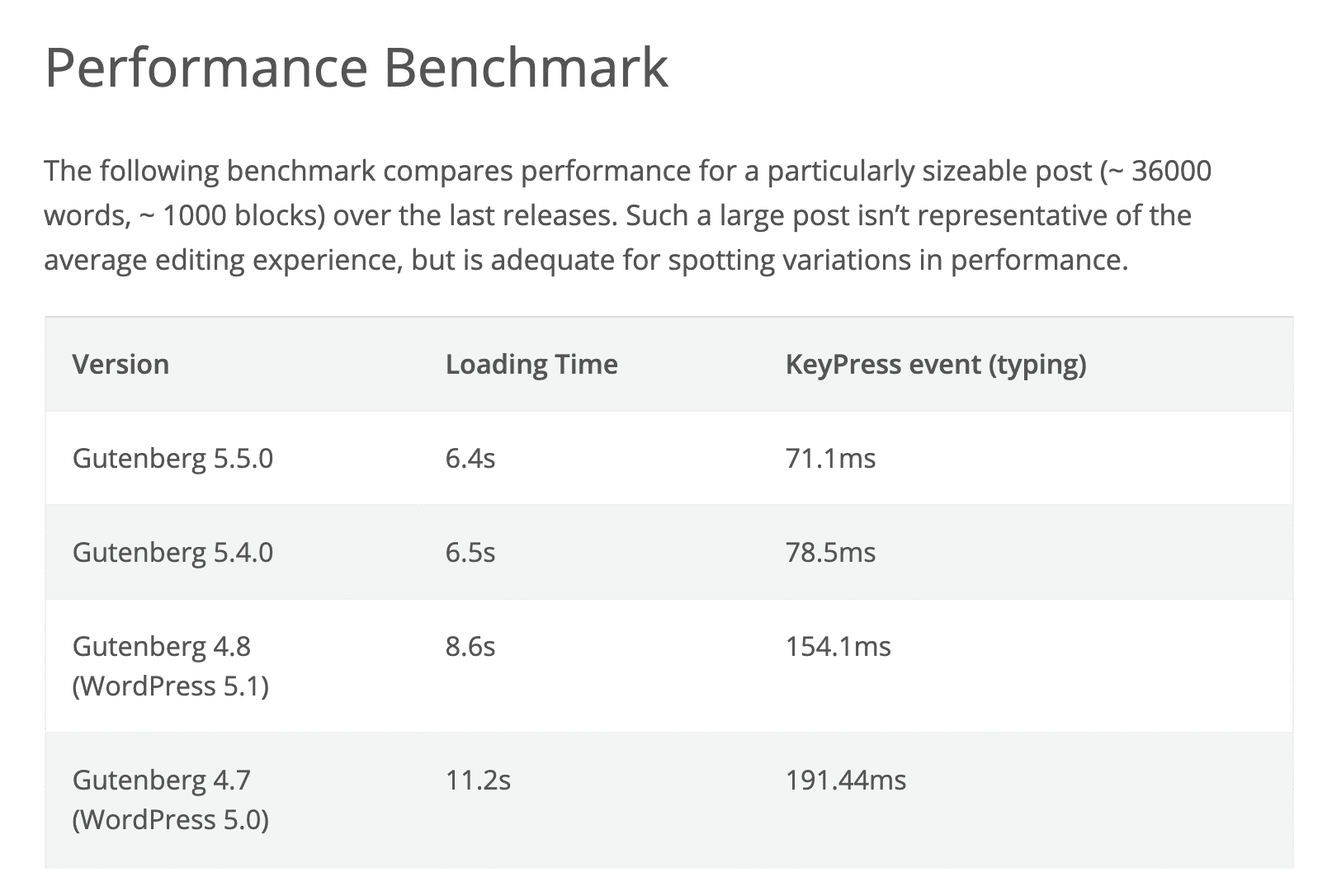1332x896 pixels.
Task: Click the KeyPress event (typing) header
Action: tap(936, 364)
